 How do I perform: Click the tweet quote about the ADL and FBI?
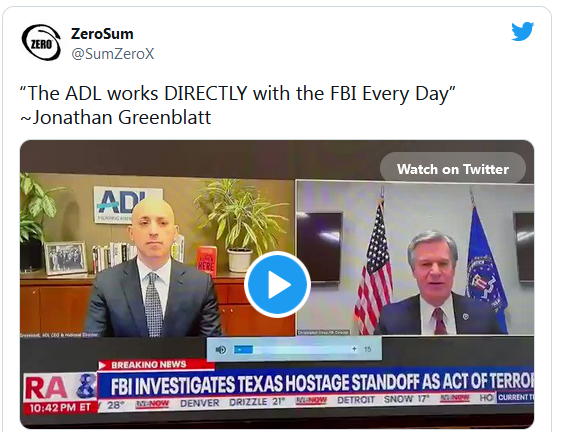point(237,93)
